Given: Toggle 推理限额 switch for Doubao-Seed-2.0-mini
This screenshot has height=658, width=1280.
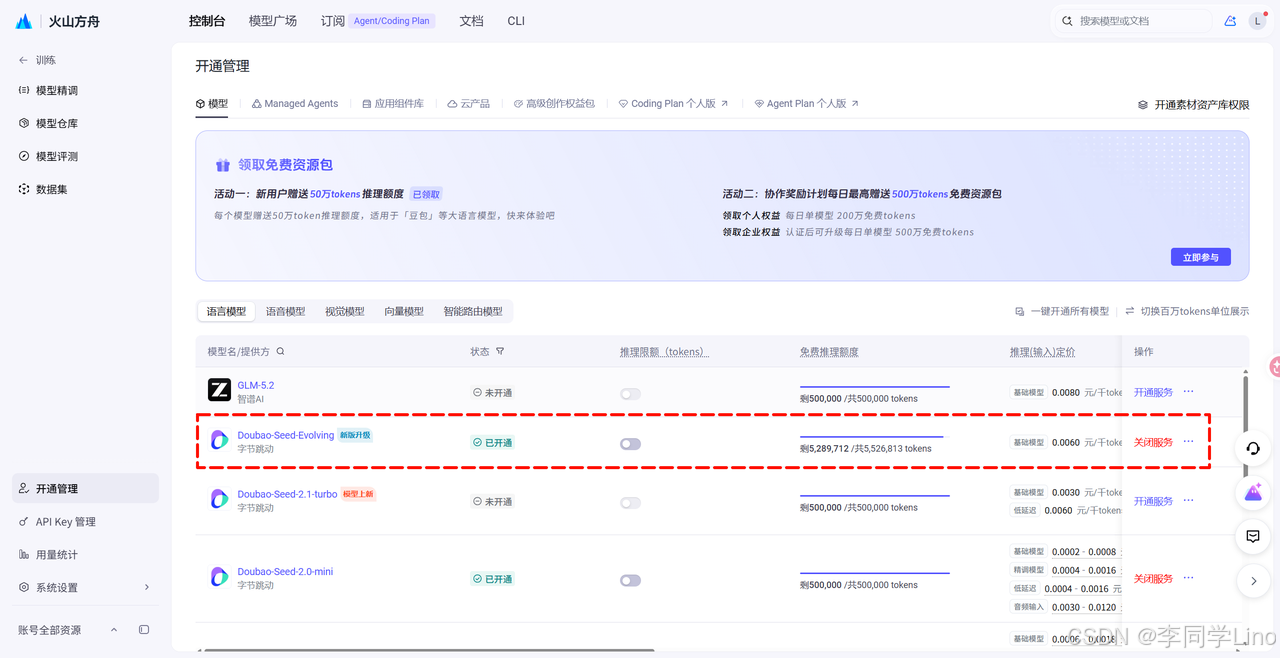Looking at the screenshot, I should 630,580.
